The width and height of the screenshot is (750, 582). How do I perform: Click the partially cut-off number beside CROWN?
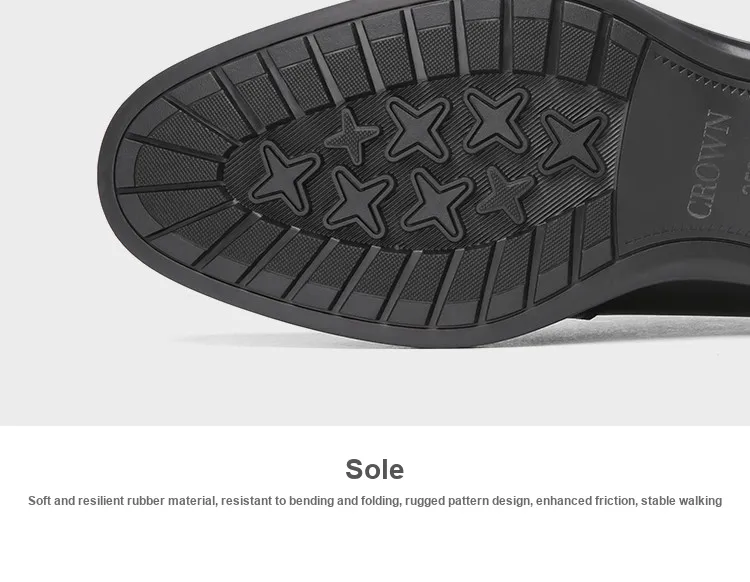point(745,177)
